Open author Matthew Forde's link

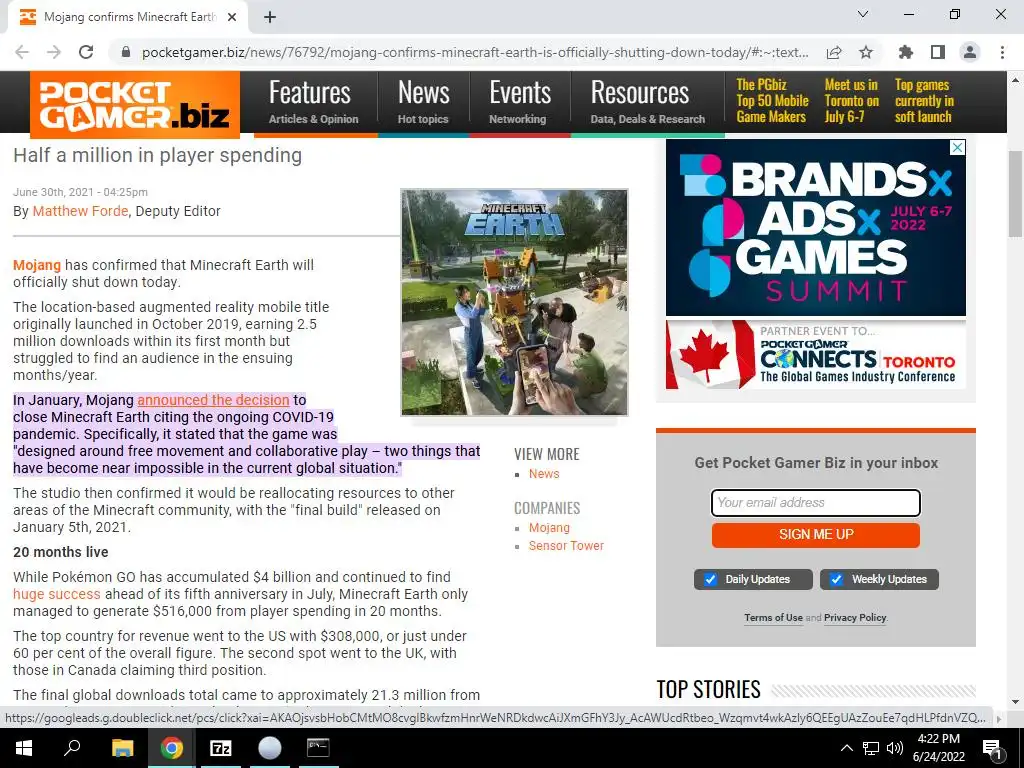pyautogui.click(x=80, y=211)
